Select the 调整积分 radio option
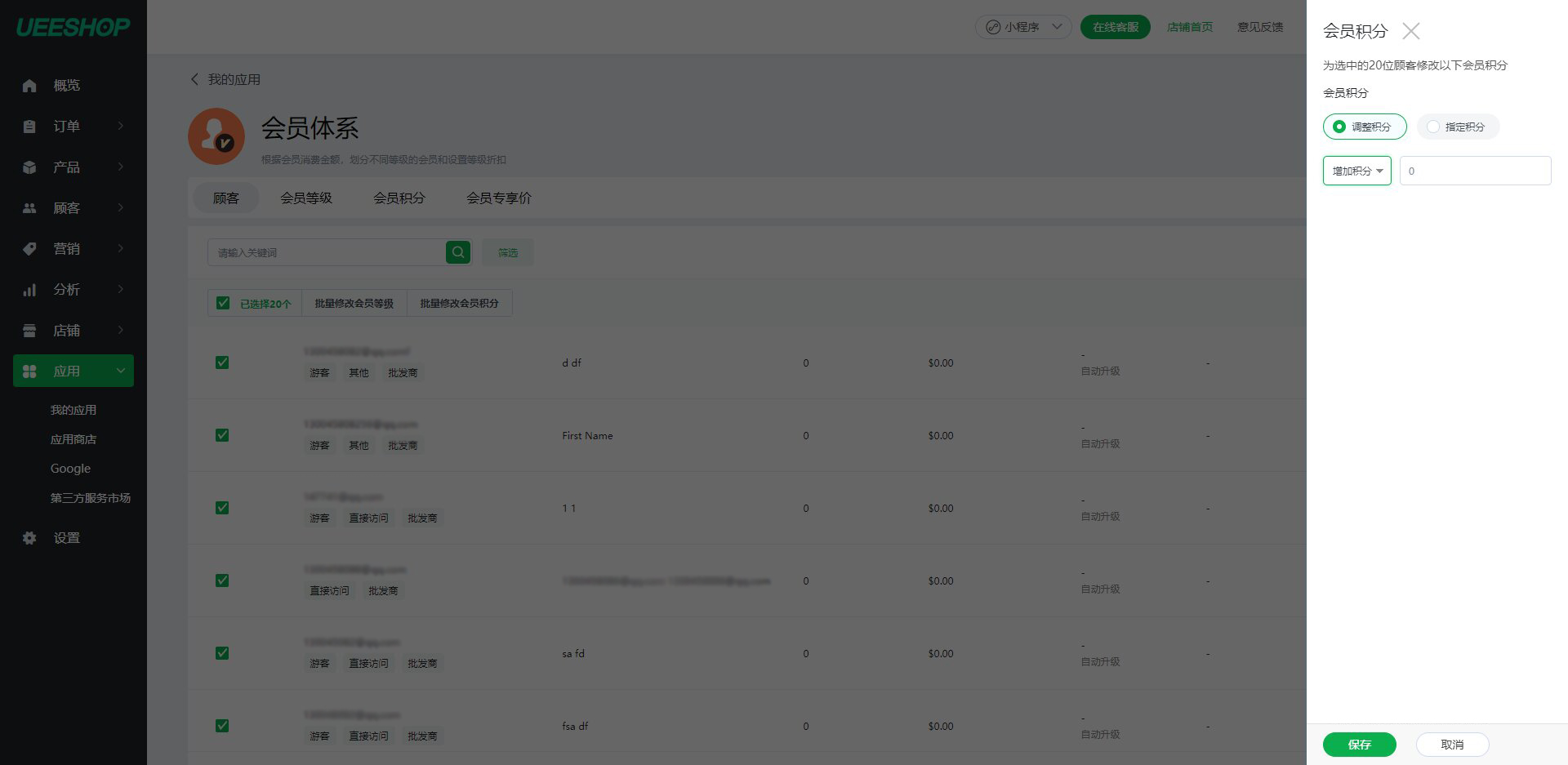1568x765 pixels. [1339, 127]
